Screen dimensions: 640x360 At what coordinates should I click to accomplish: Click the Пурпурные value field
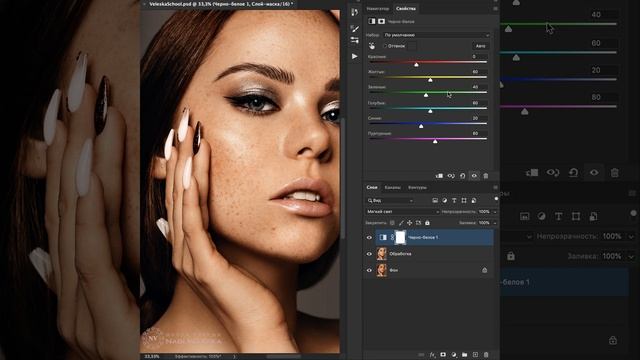coord(479,133)
